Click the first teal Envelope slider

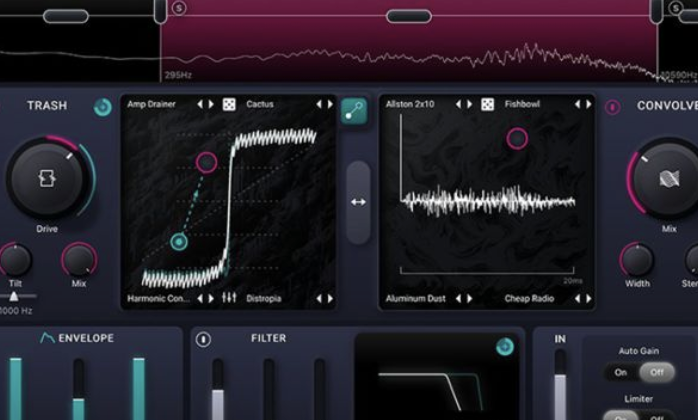(x=16, y=388)
